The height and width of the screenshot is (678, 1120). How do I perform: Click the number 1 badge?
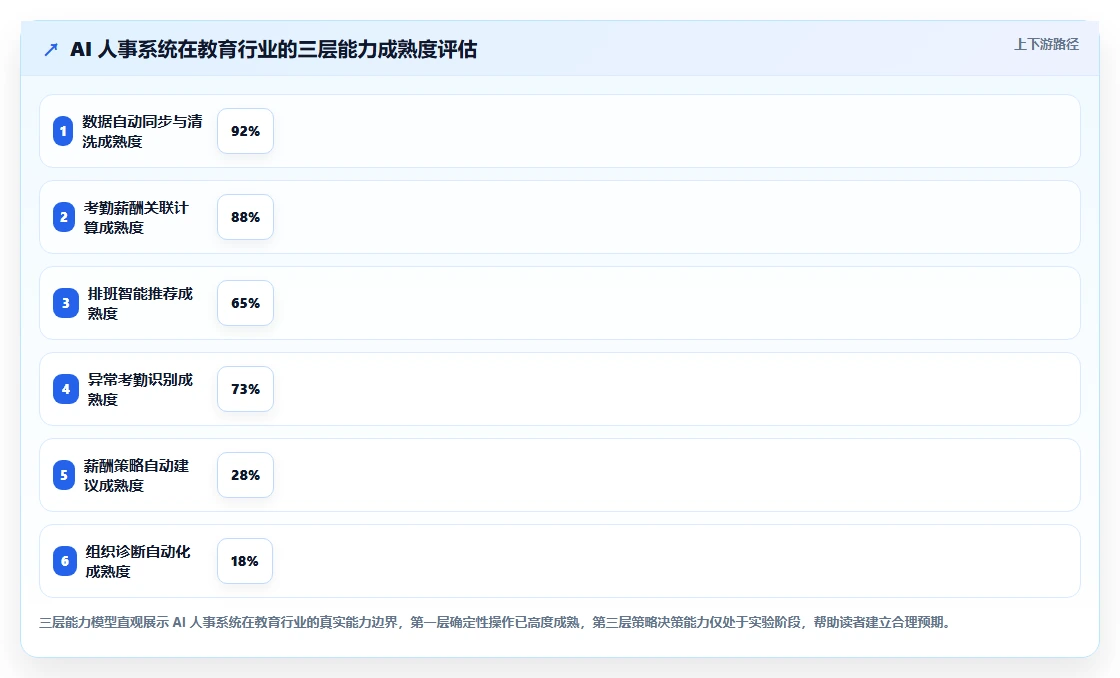(63, 131)
